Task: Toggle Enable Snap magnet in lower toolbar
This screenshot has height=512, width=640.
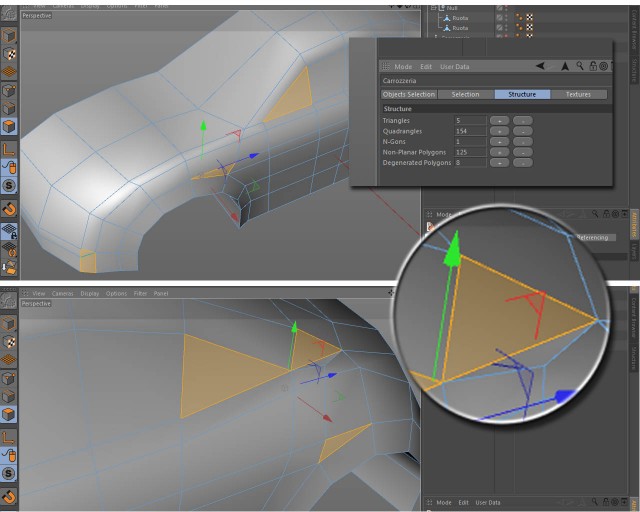Action: pyautogui.click(x=9, y=497)
